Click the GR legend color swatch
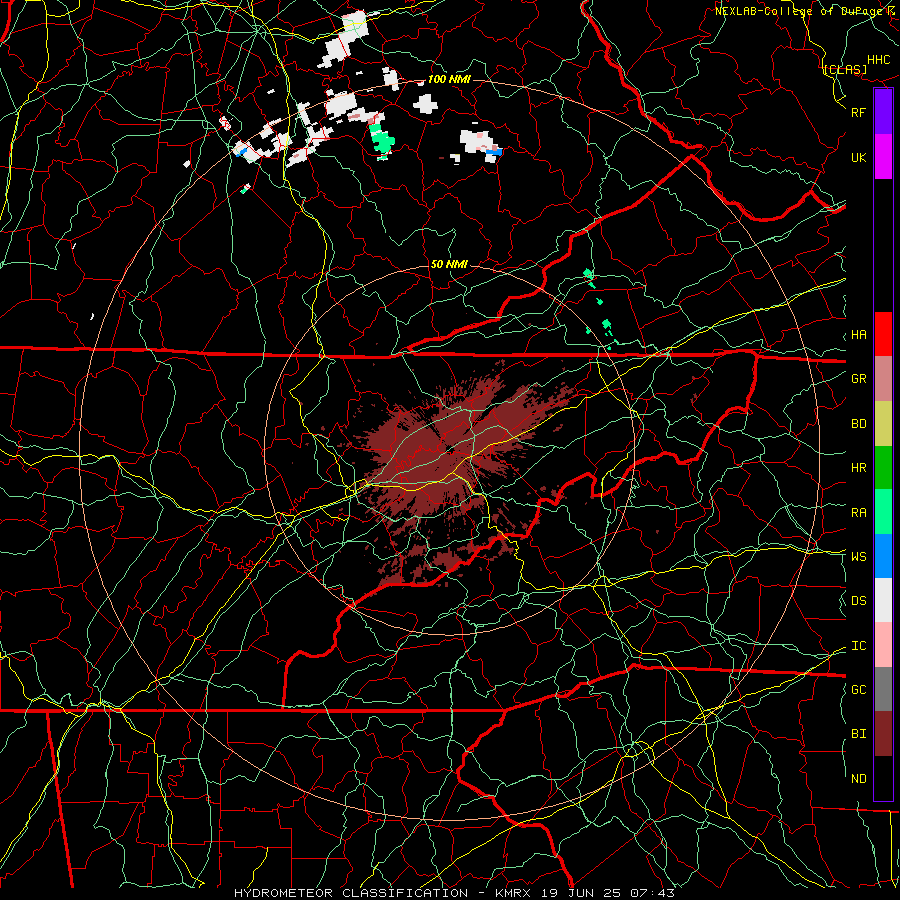 pyautogui.click(x=883, y=379)
